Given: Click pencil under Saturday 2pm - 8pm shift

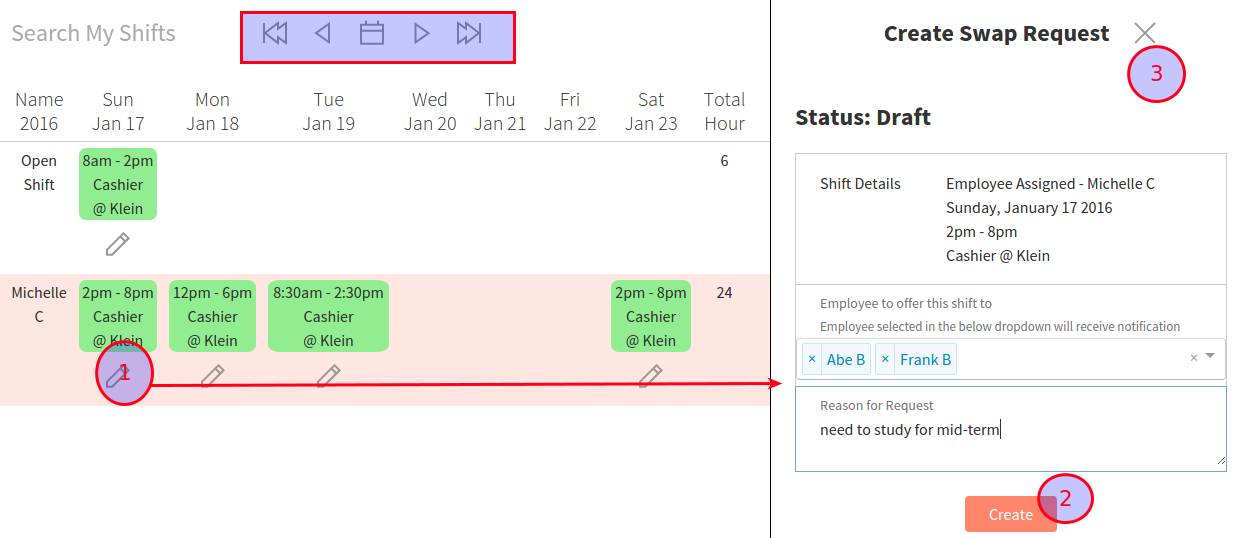Looking at the screenshot, I should pos(651,376).
